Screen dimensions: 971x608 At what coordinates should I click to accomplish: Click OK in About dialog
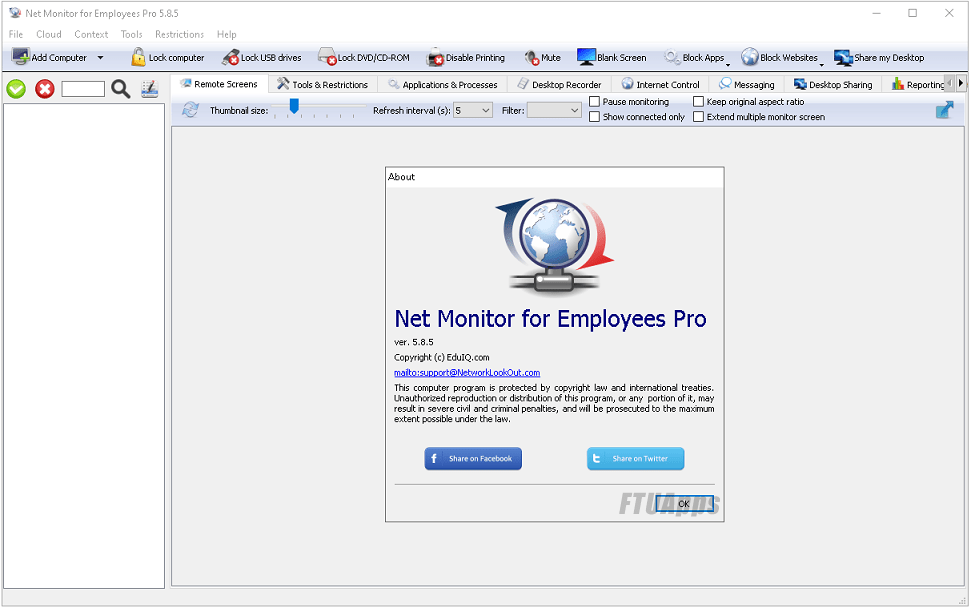[684, 503]
